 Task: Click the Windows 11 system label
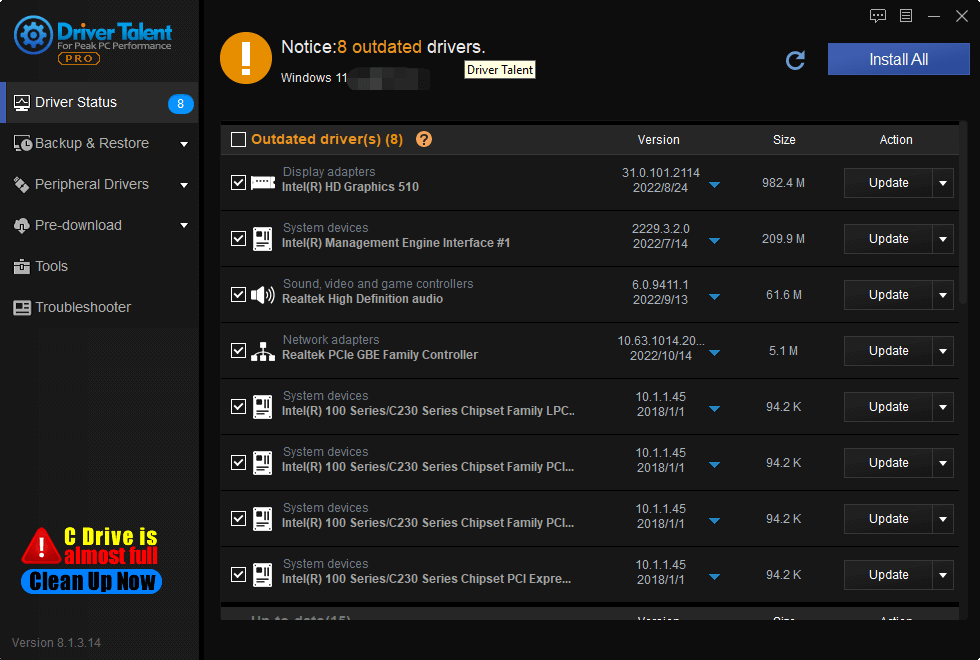pos(314,78)
